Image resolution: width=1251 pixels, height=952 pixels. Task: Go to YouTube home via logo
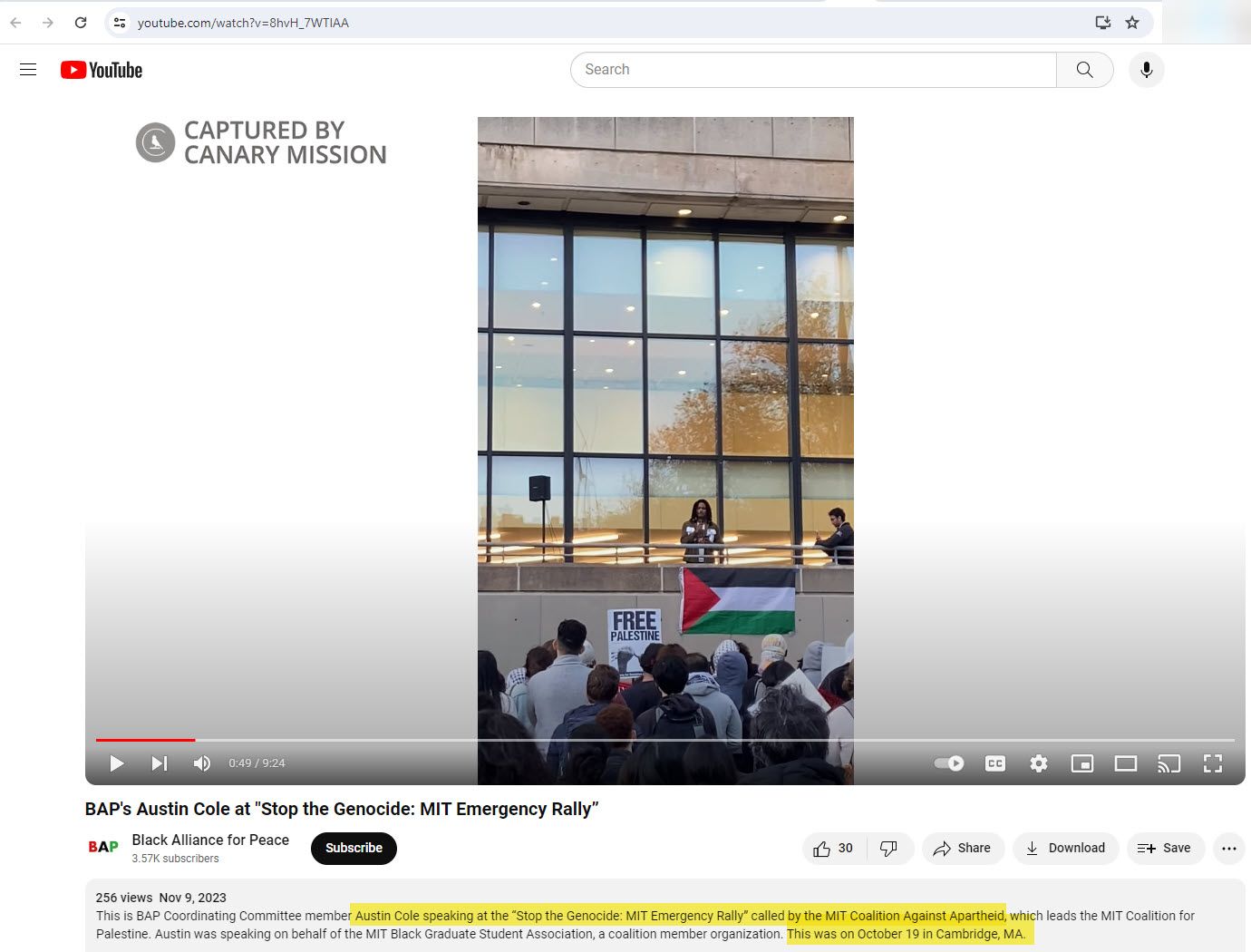tap(102, 70)
